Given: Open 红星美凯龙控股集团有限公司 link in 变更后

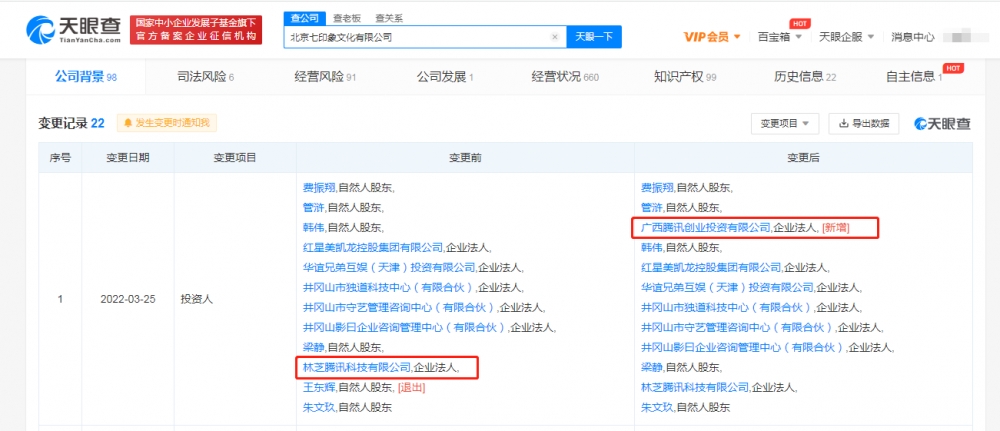Looking at the screenshot, I should [x=710, y=267].
